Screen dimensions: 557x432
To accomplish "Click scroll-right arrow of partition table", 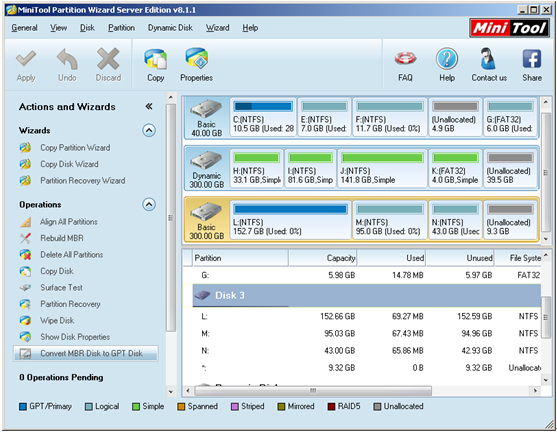I will pyautogui.click(x=535, y=391).
